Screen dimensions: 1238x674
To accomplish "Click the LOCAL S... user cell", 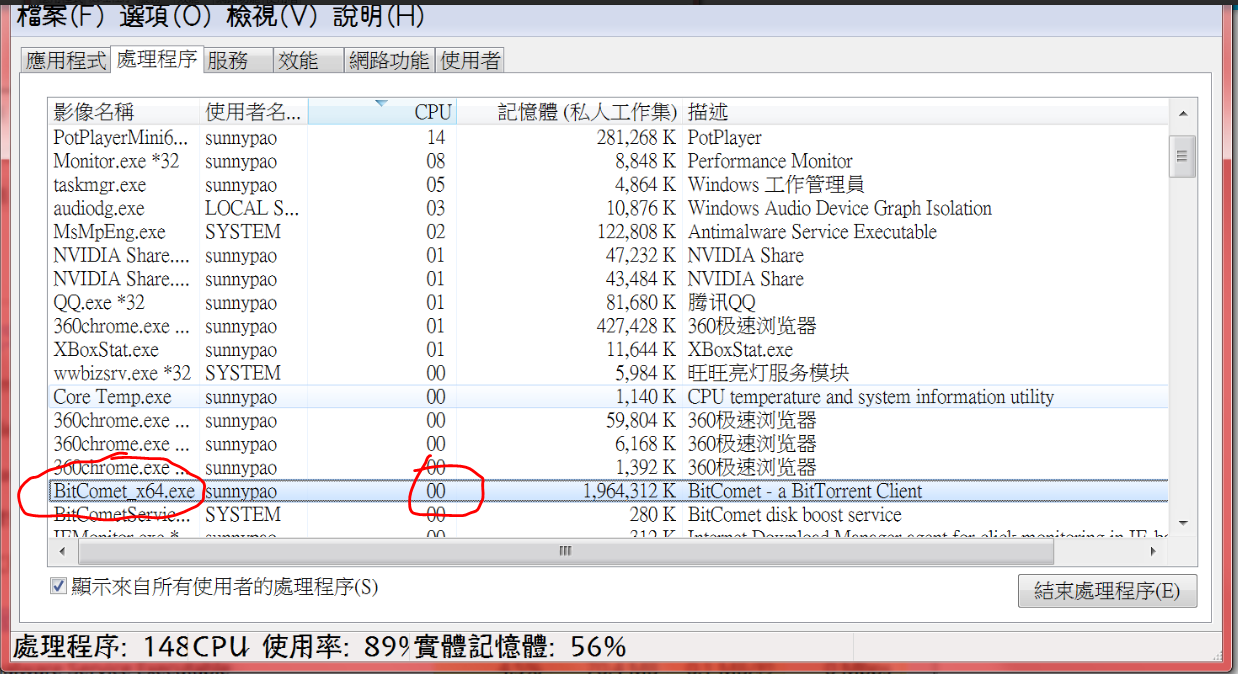I will [x=252, y=208].
